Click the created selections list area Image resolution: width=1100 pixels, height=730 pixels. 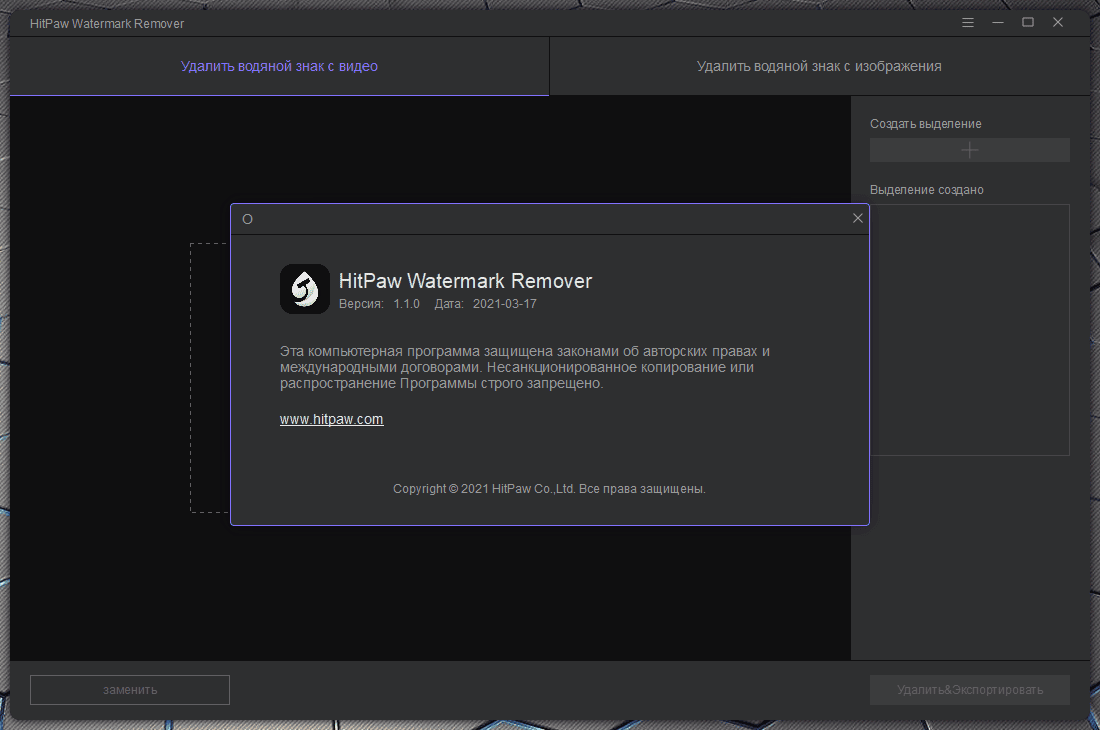[x=970, y=330]
